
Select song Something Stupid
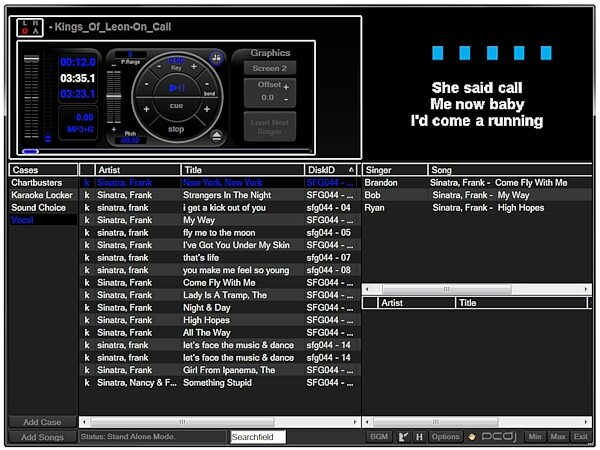coord(220,383)
